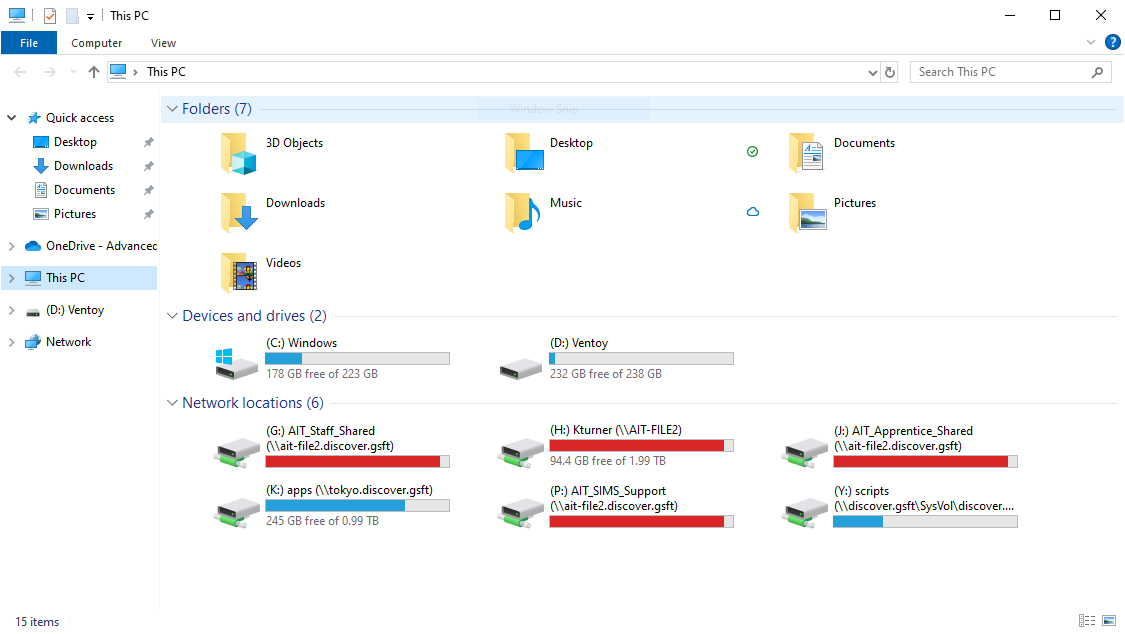Screen dimensions: 1125x634
Task: Expand the Network tree node
Action: click(11, 342)
